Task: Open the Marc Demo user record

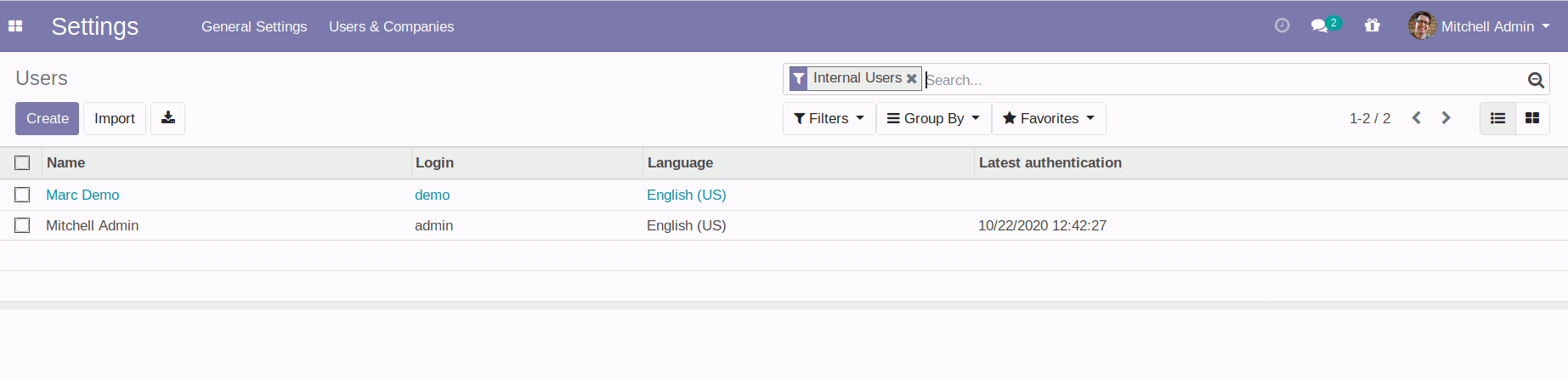Action: click(82, 195)
